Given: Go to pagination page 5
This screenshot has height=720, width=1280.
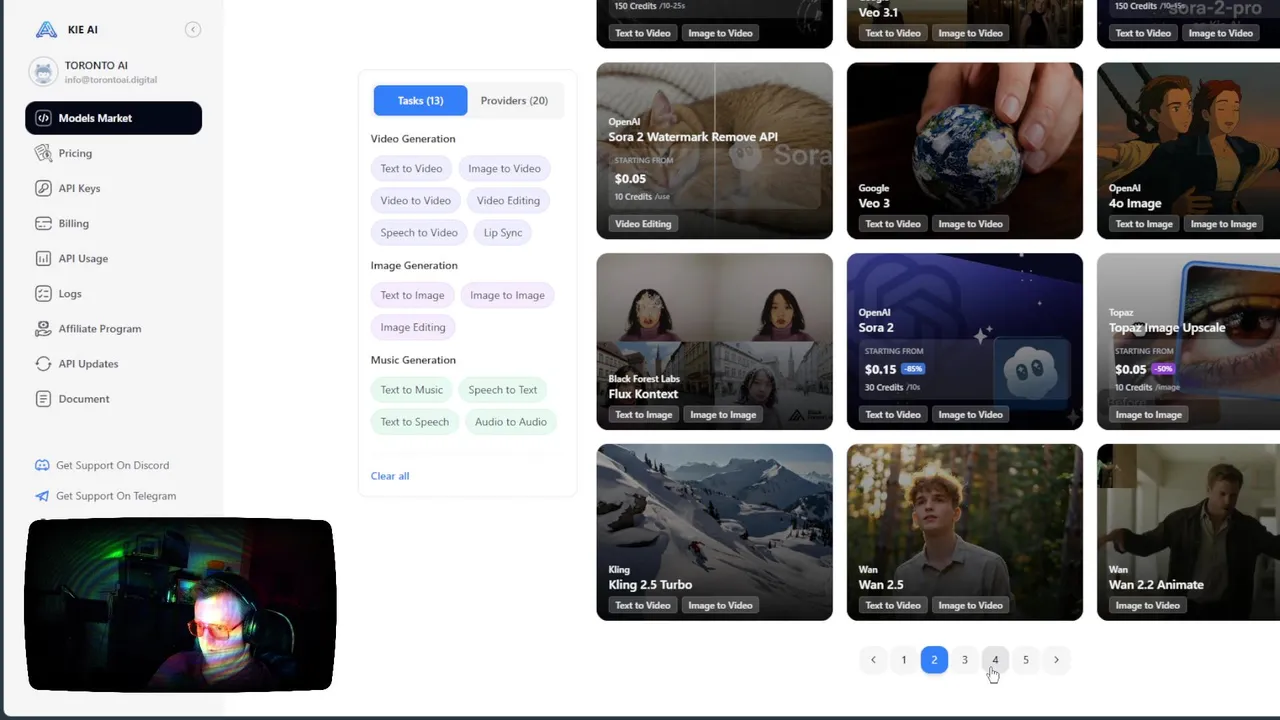Looking at the screenshot, I should click(1026, 660).
